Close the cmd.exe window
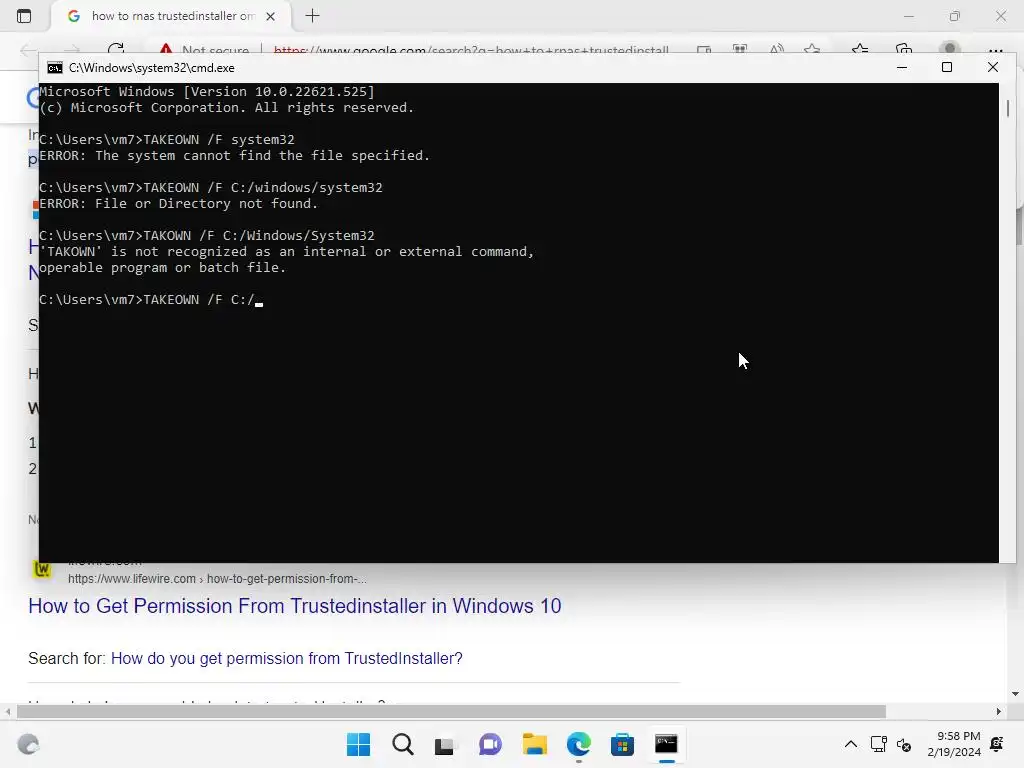Image resolution: width=1024 pixels, height=768 pixels. [x=993, y=67]
